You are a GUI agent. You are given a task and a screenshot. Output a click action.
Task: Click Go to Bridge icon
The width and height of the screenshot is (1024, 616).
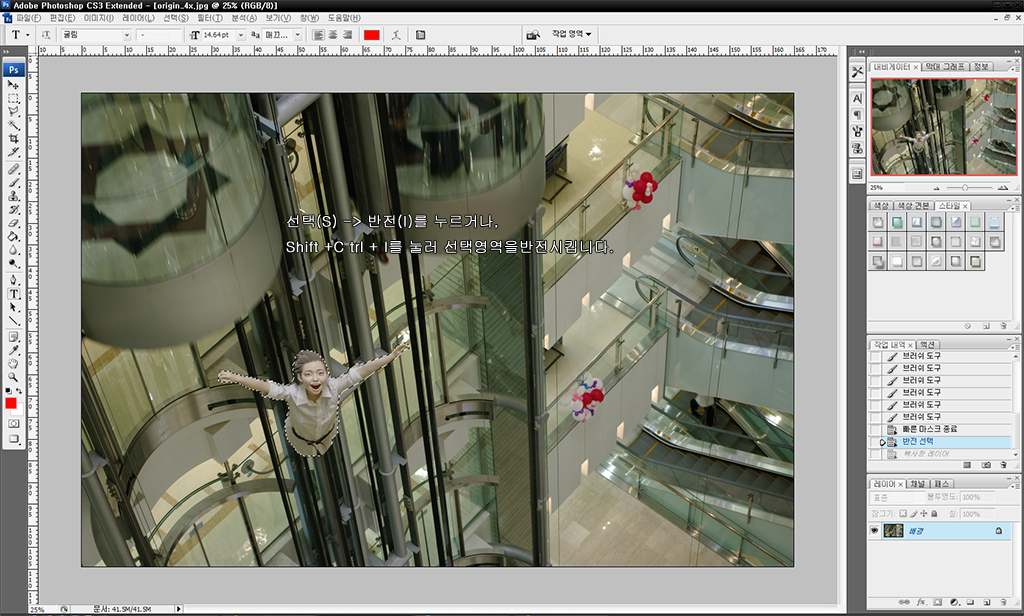point(534,35)
